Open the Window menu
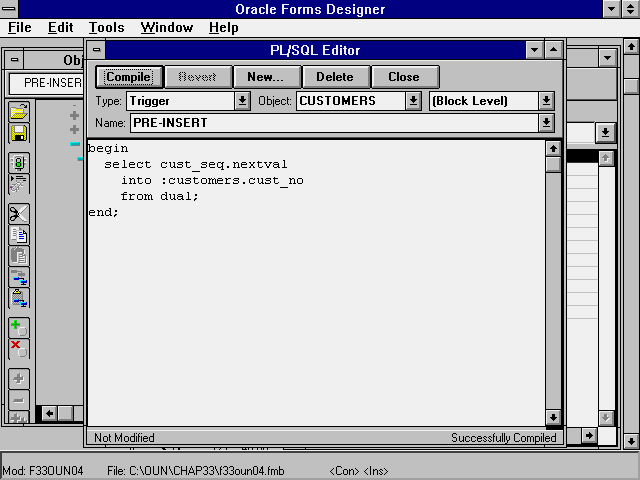 [167, 27]
